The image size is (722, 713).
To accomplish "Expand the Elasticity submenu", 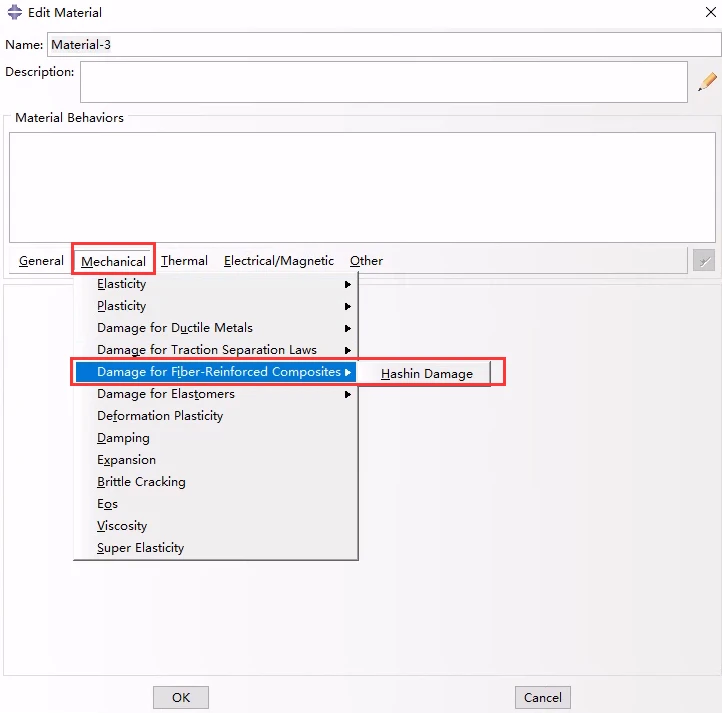I will pyautogui.click(x=216, y=284).
